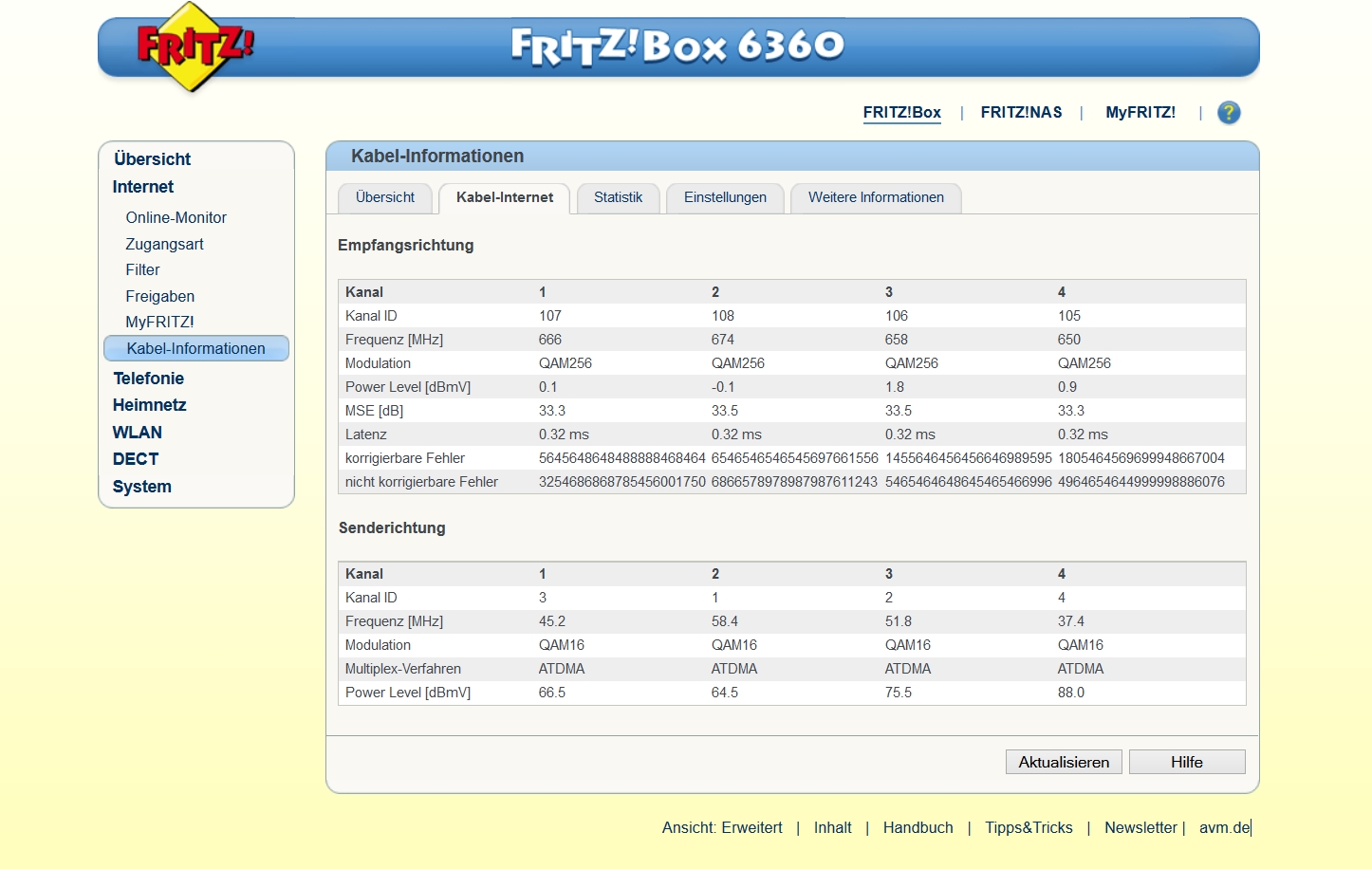
Task: Open MyFRITZ! sidebar submenu entry
Action: (159, 322)
